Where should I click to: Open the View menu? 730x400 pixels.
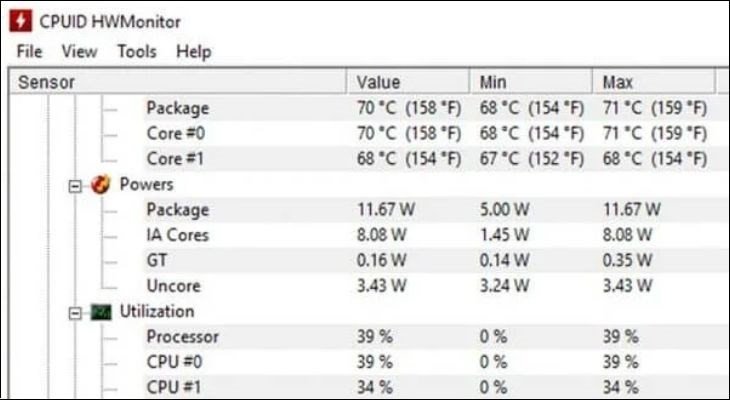(79, 51)
